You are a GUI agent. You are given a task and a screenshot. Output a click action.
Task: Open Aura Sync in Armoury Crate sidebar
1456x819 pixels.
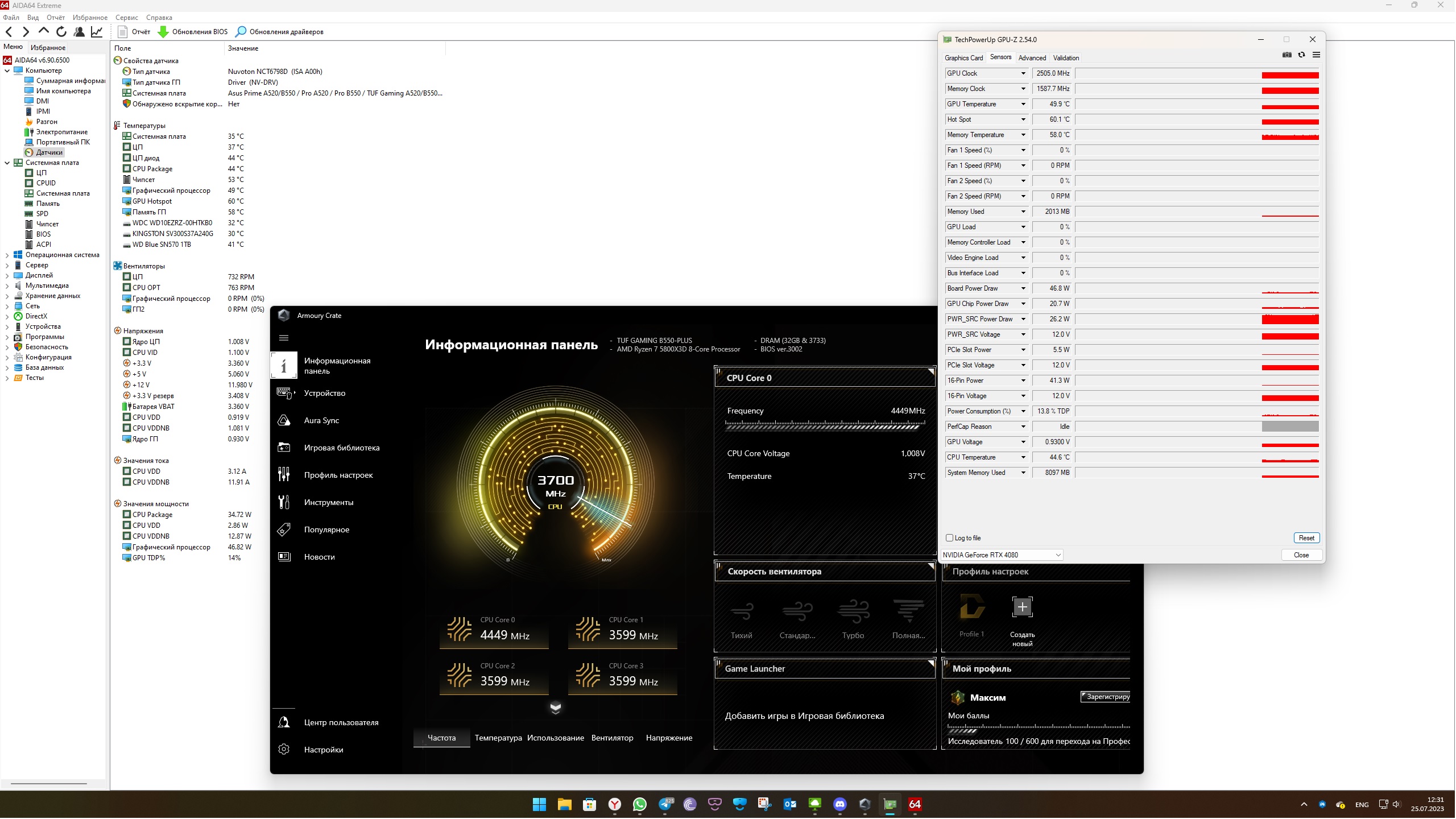pos(321,420)
